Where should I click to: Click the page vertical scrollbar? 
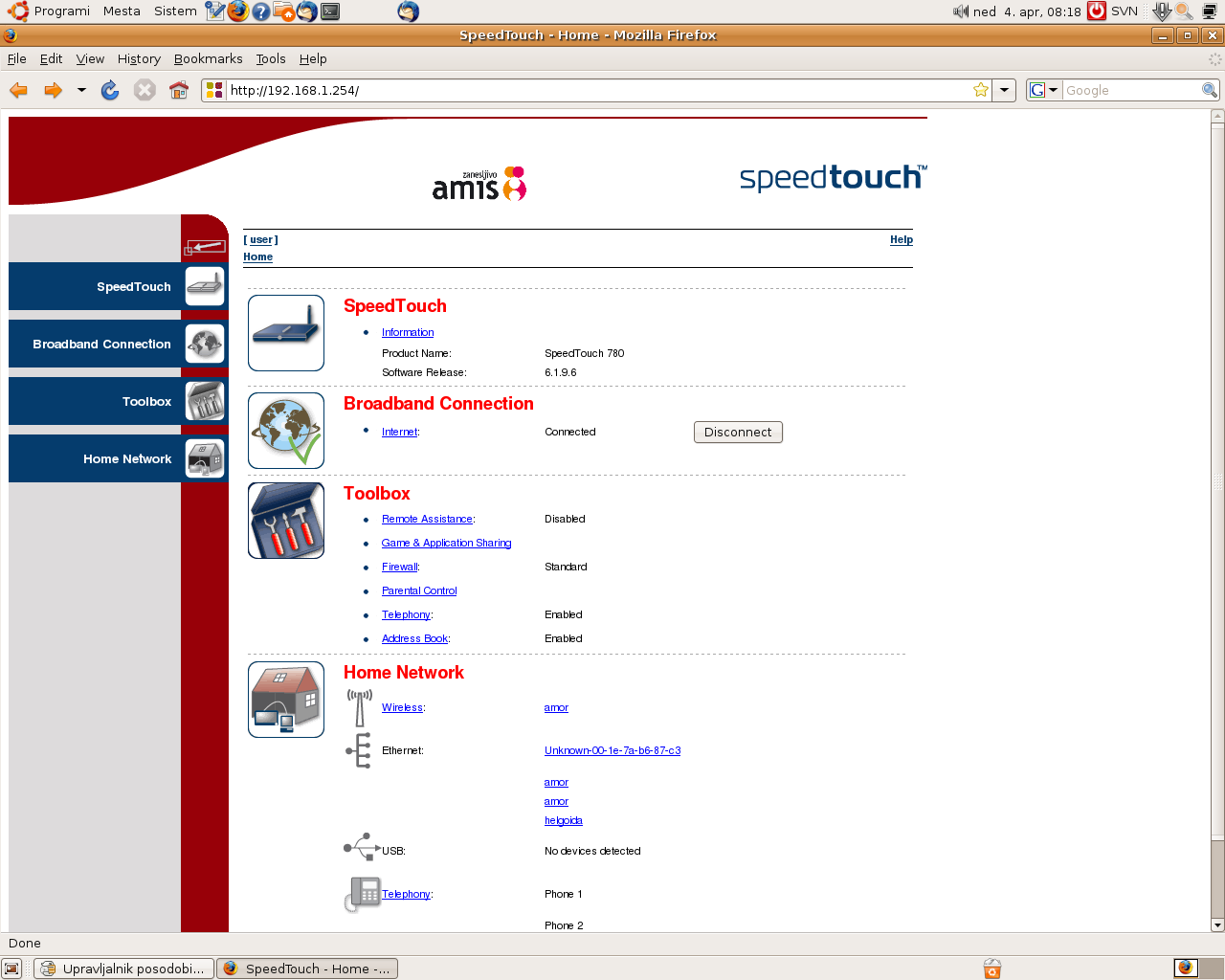point(1217,479)
